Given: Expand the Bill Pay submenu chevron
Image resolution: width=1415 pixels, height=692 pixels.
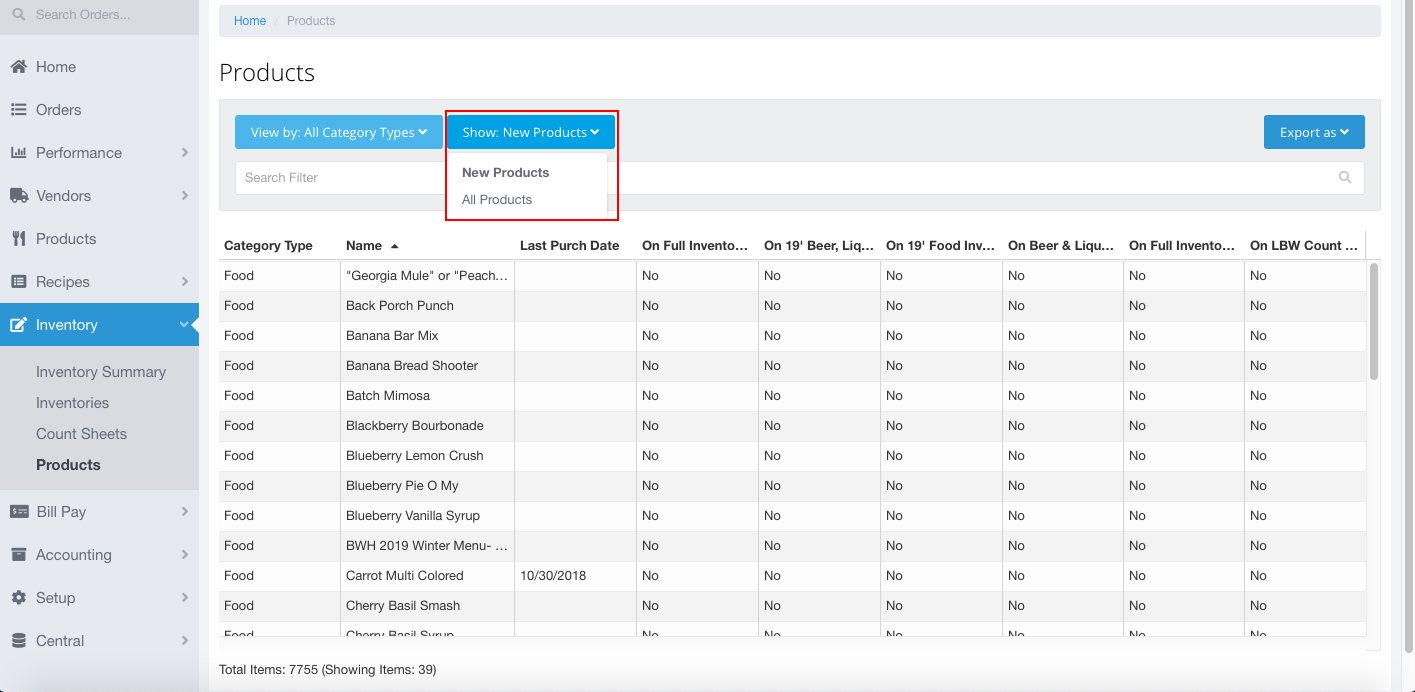Looking at the screenshot, I should (185, 512).
